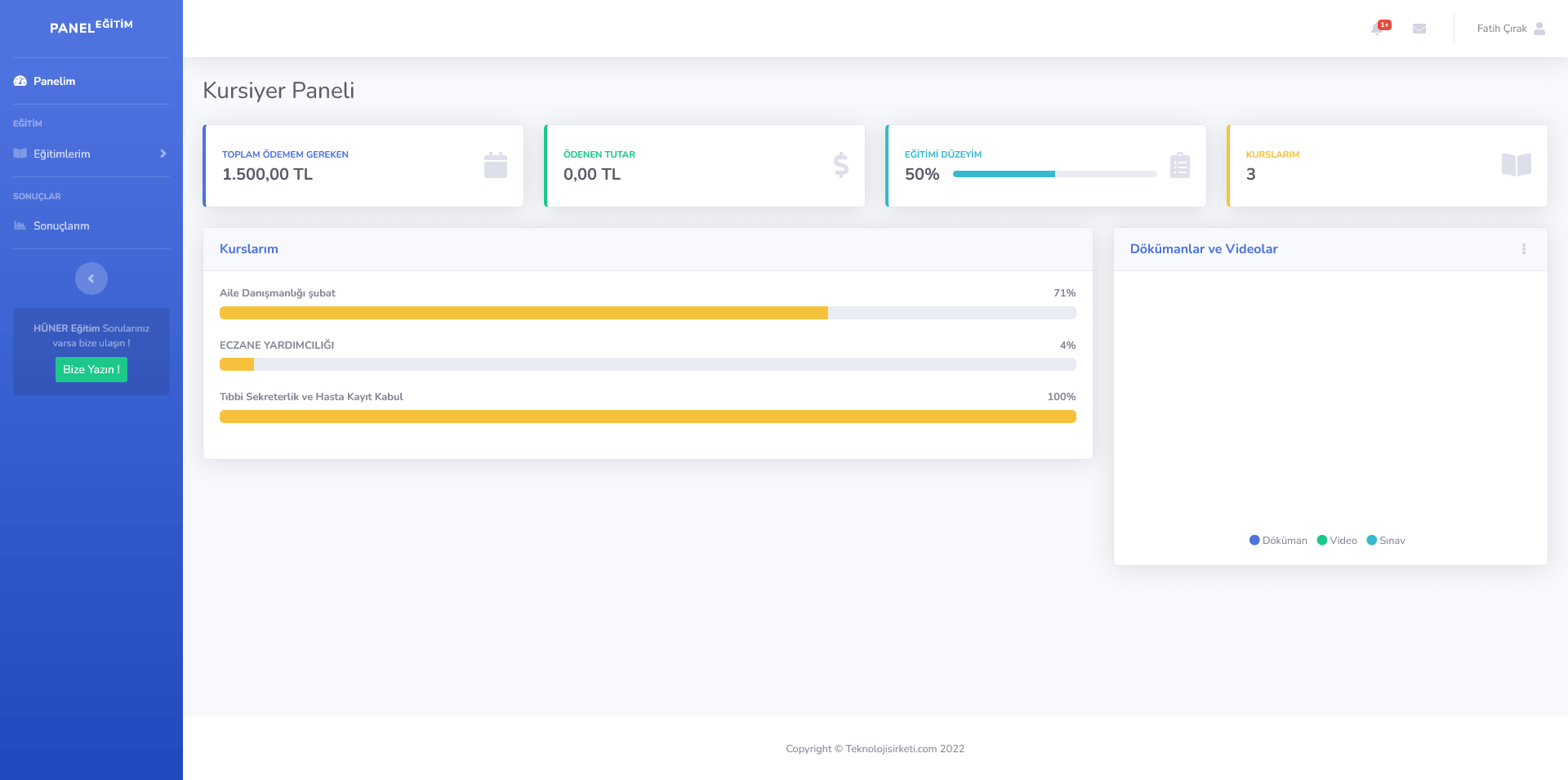Select Eğitimlerim in the sidebar
The height and width of the screenshot is (780, 1568).
[62, 154]
